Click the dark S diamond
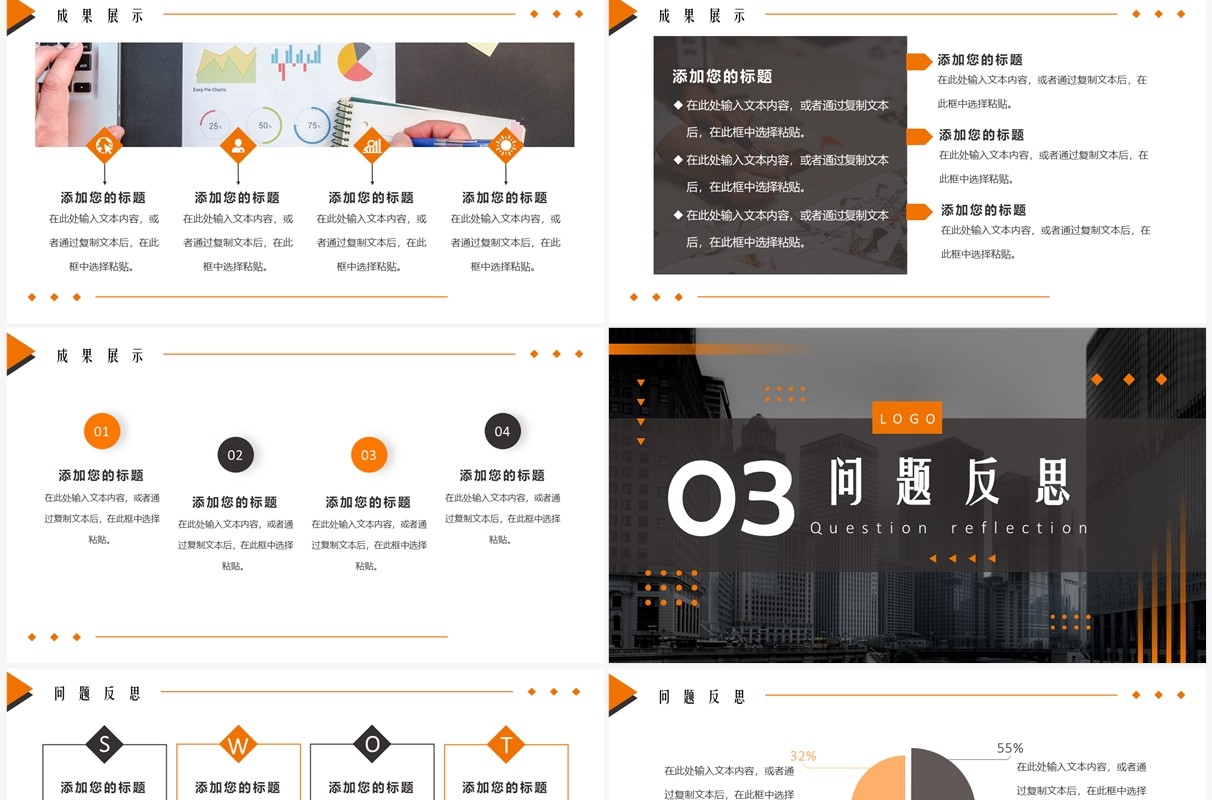The width and height of the screenshot is (1212, 800). click(104, 745)
